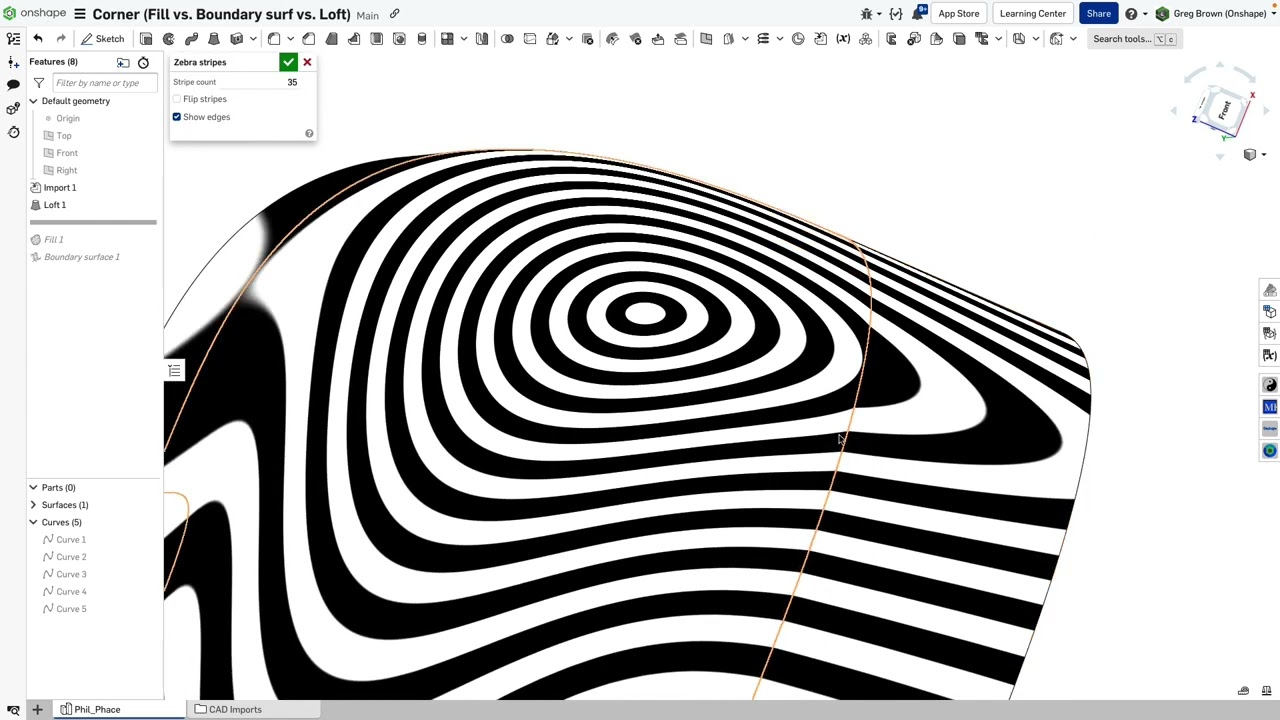Click the filter funnel icon

39,83
